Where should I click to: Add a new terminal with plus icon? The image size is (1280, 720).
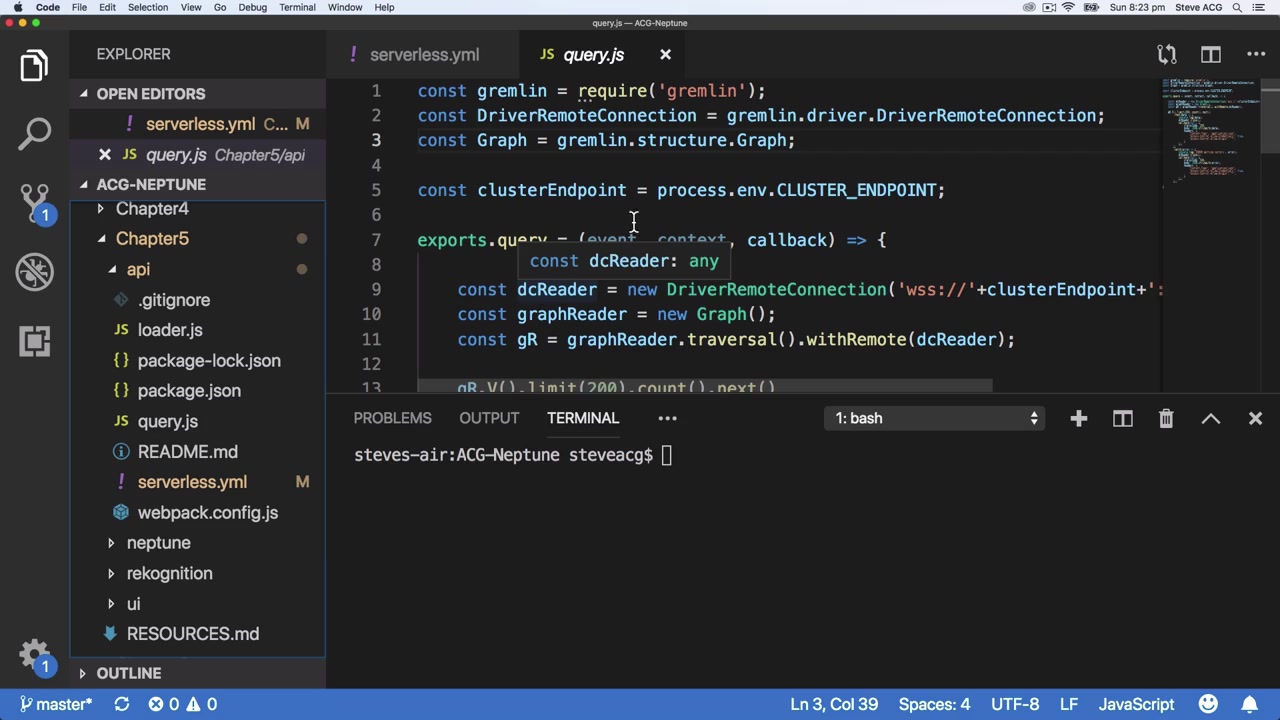click(1078, 419)
